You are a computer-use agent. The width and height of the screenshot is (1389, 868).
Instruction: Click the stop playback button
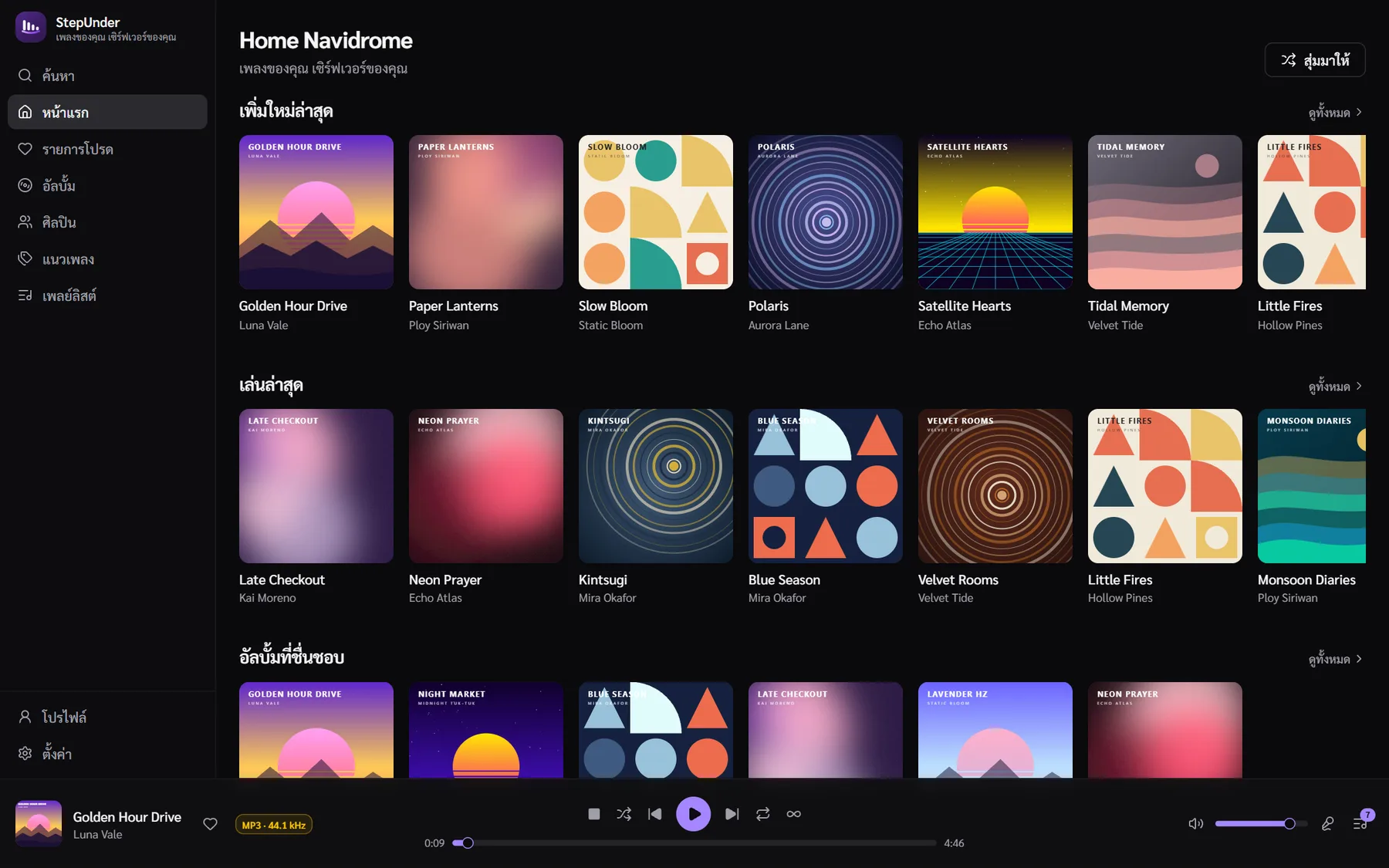pos(593,814)
